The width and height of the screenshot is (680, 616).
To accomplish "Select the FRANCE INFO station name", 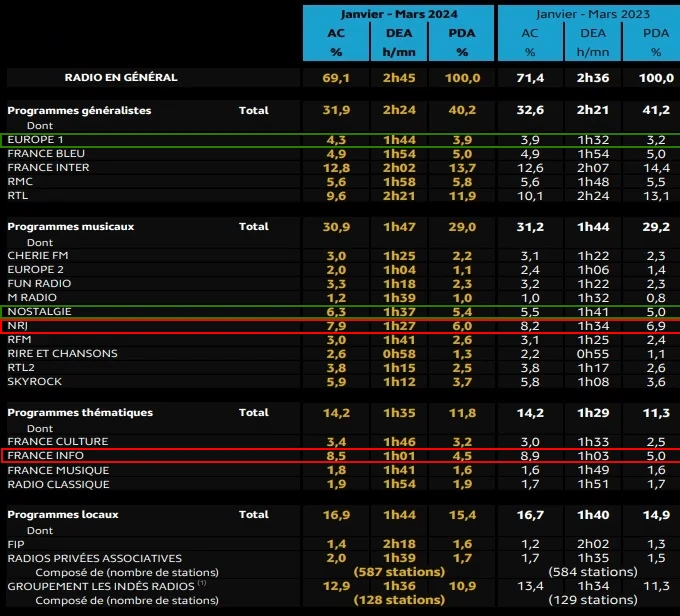I will pos(46,456).
